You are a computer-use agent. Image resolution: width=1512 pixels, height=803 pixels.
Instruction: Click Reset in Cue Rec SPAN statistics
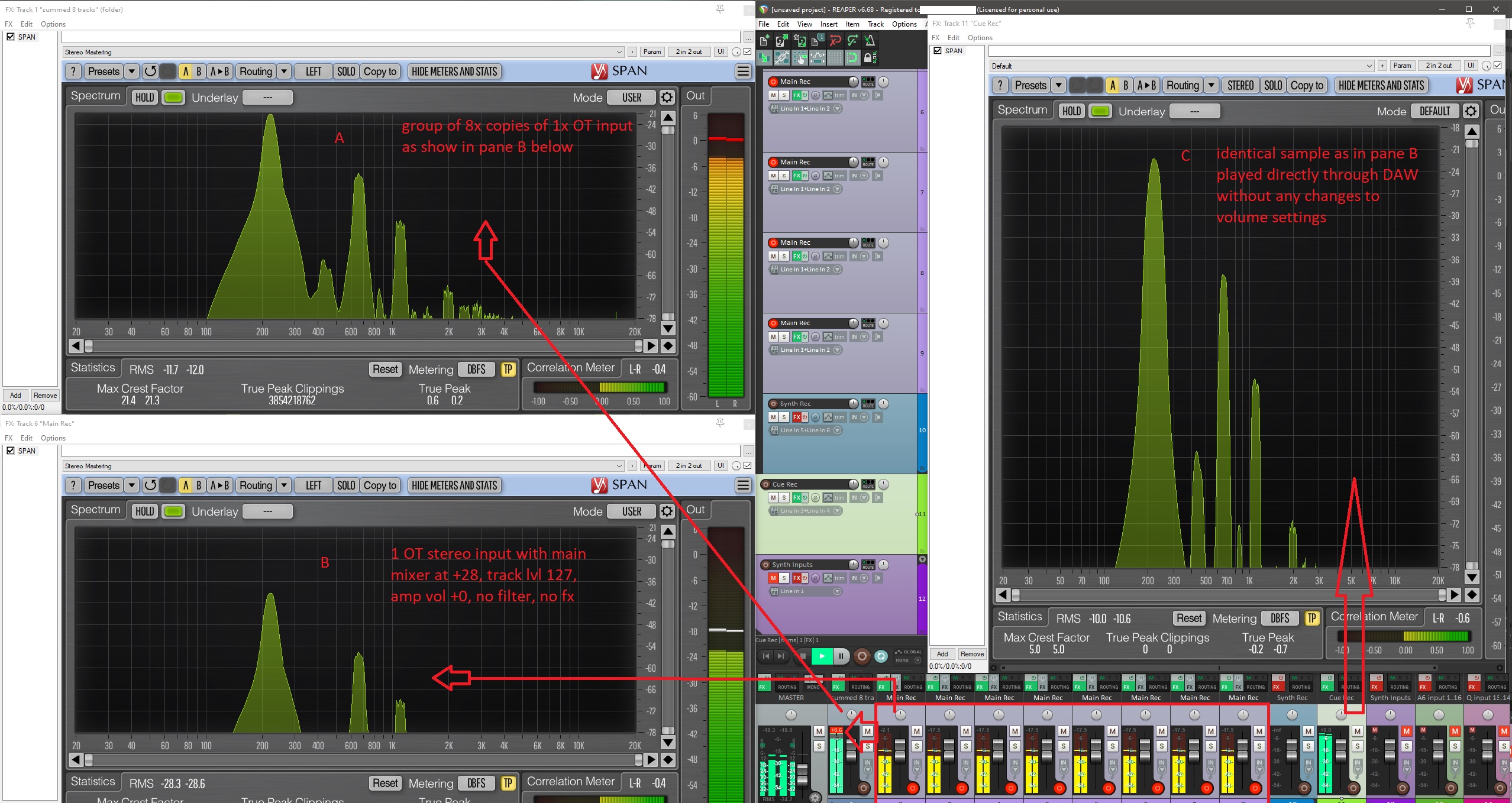coord(1188,619)
